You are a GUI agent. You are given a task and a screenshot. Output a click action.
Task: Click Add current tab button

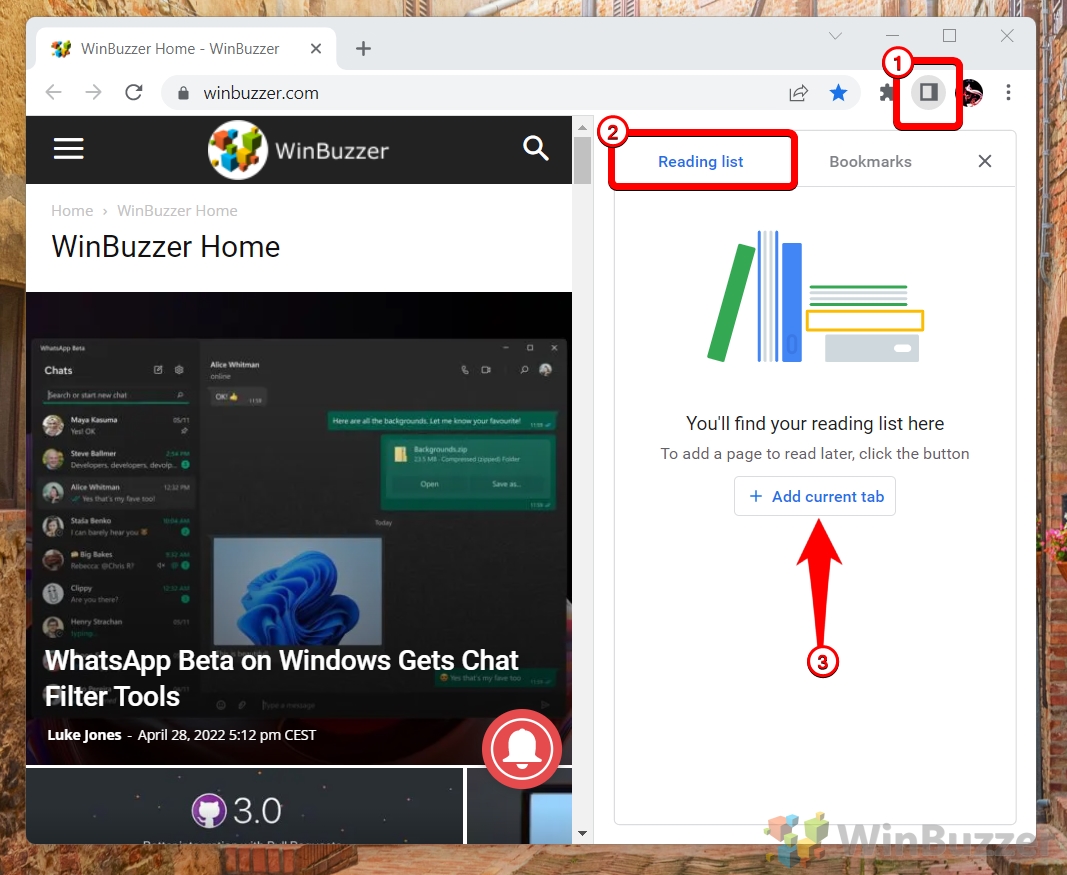pos(815,497)
